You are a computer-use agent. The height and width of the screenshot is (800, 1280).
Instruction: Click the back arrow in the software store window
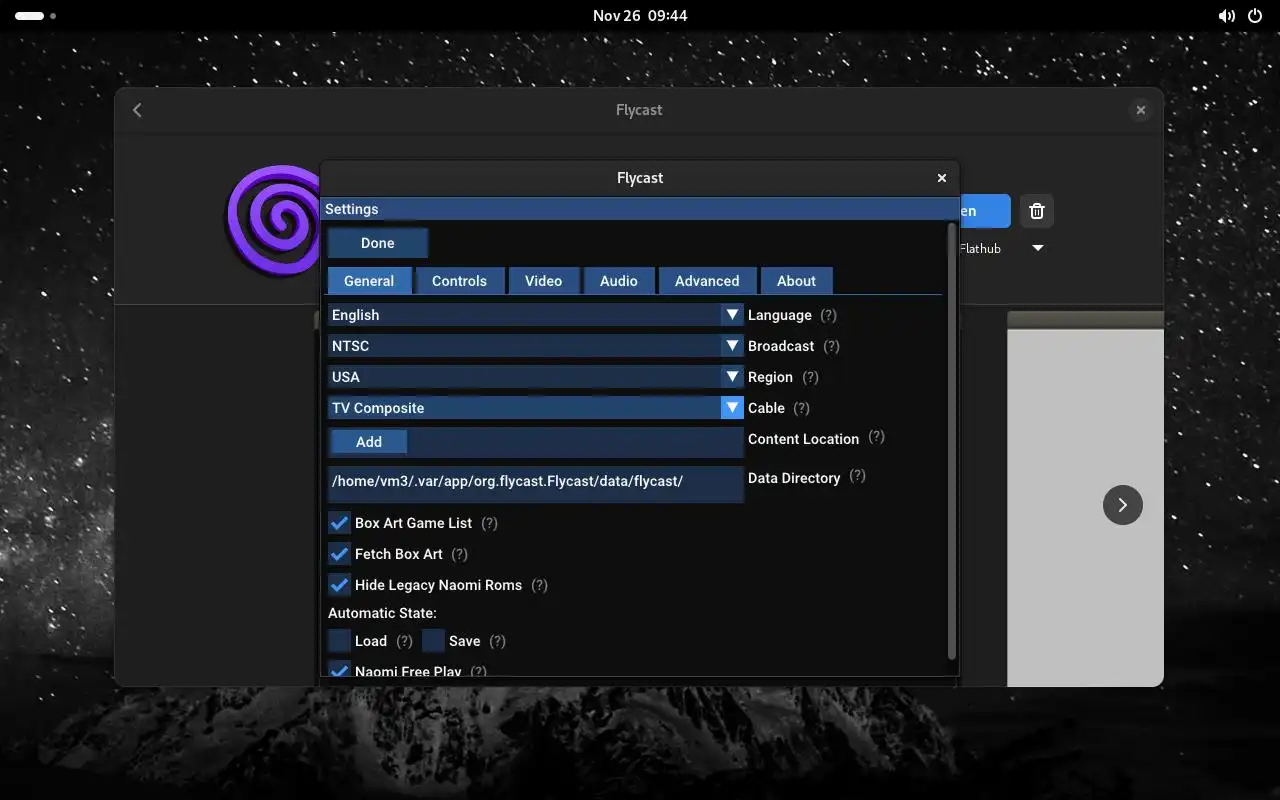click(x=138, y=110)
